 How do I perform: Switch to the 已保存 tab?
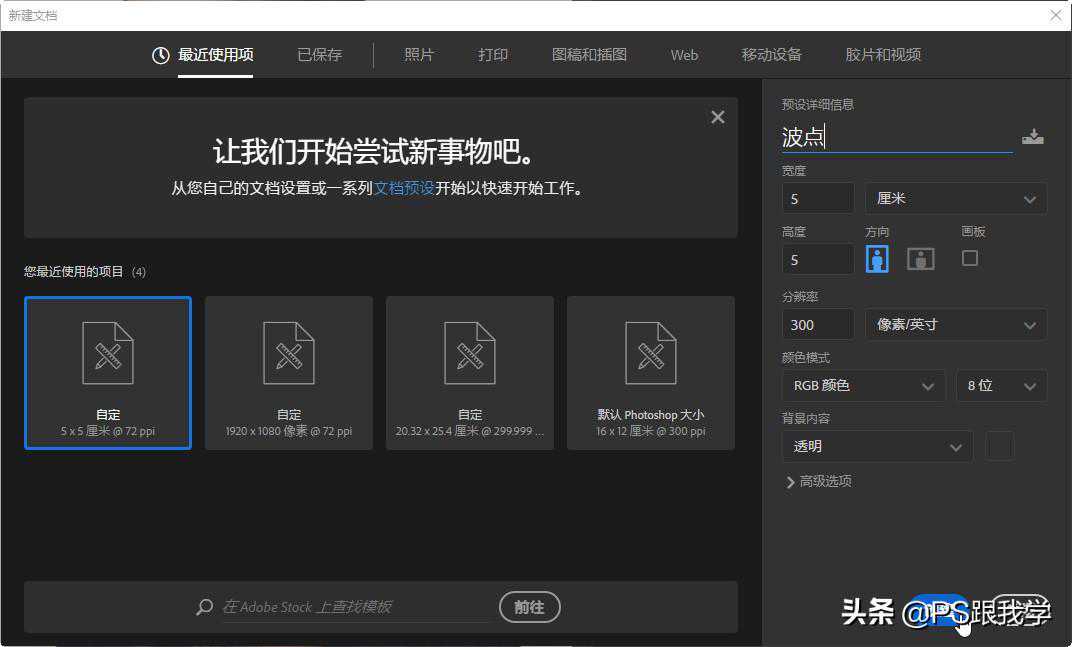pyautogui.click(x=319, y=55)
